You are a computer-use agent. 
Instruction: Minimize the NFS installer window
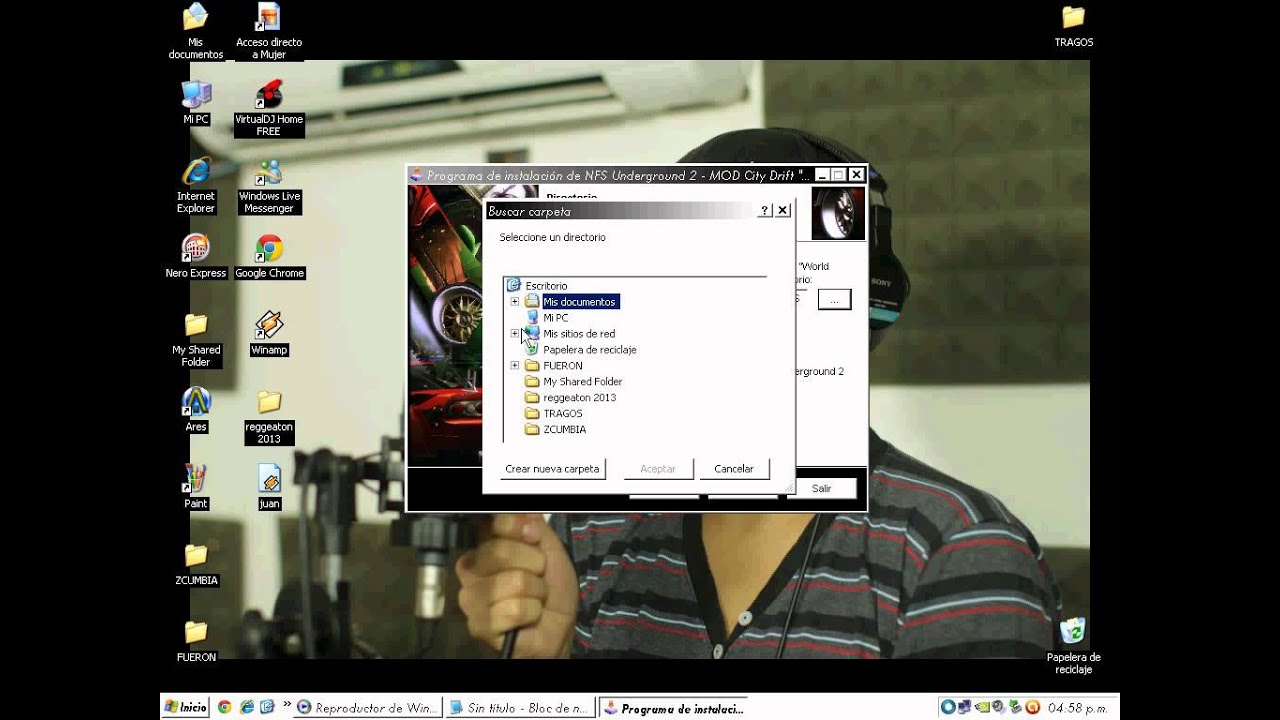tap(822, 175)
